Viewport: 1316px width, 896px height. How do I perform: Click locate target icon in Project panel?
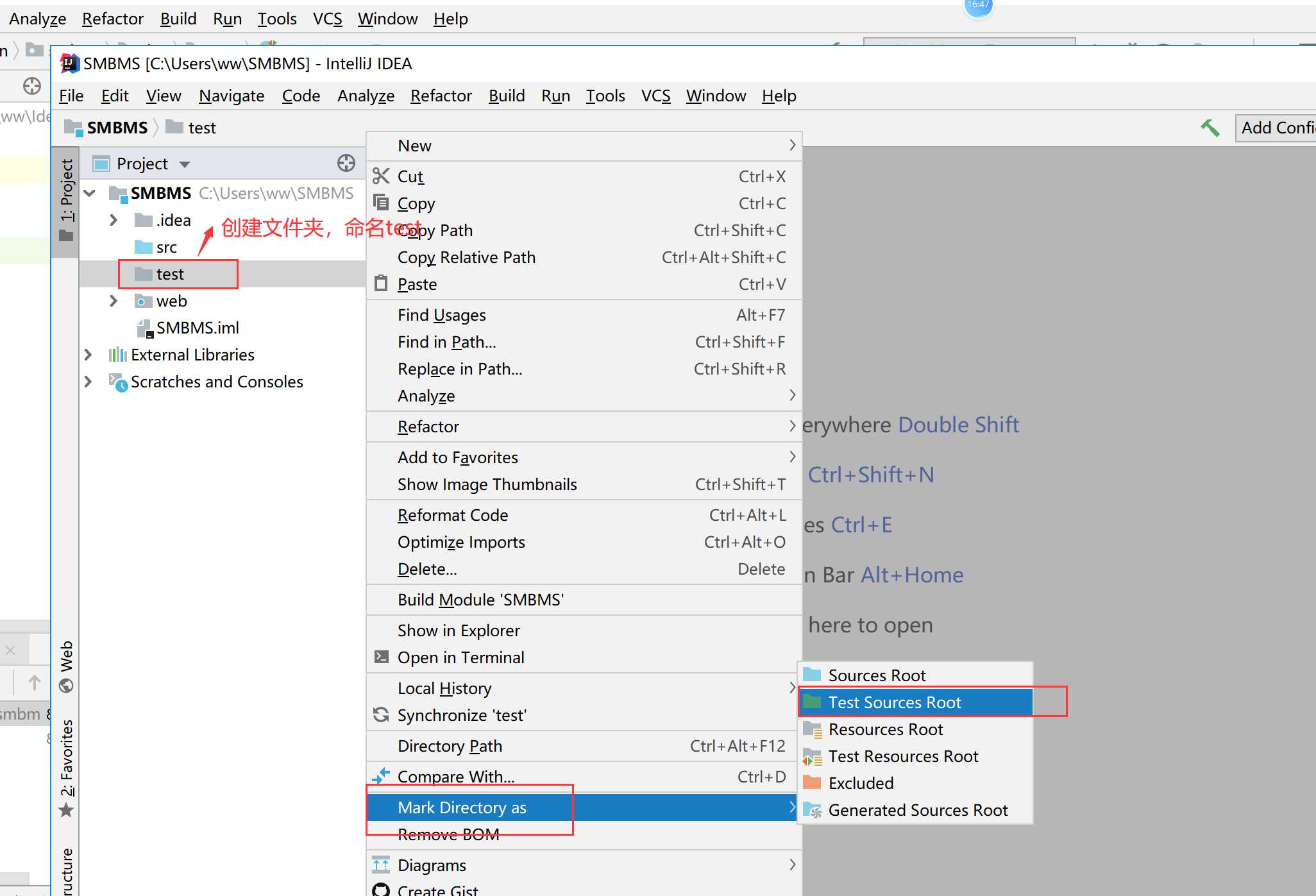(x=346, y=163)
